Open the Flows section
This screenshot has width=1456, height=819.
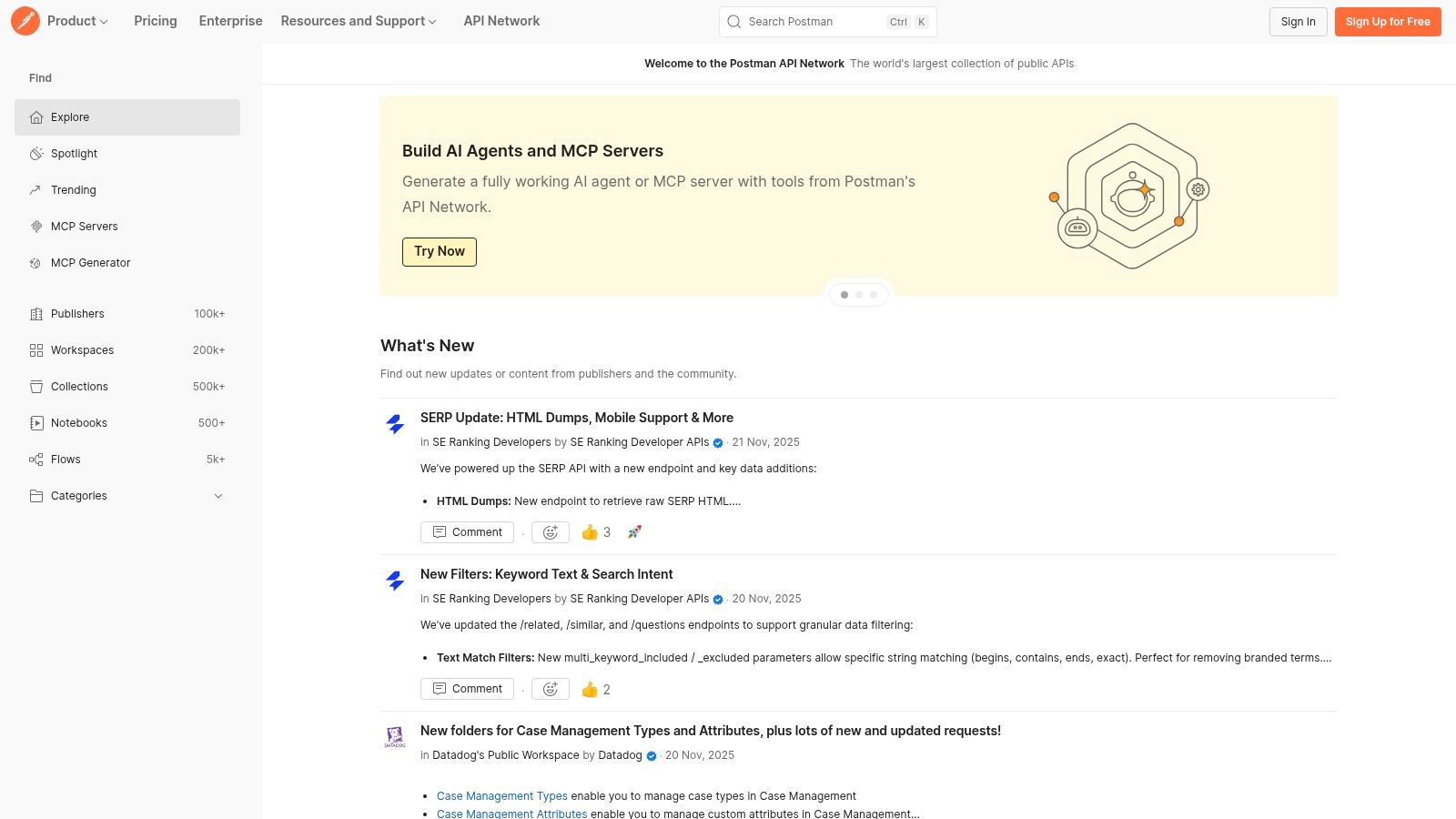pyautogui.click(x=66, y=459)
